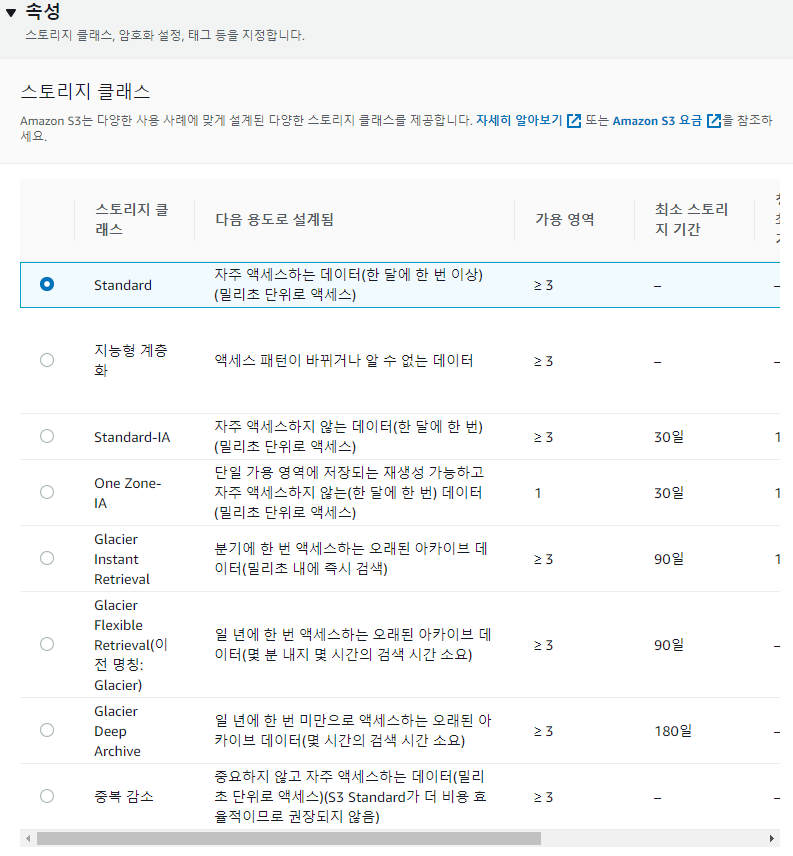The width and height of the screenshot is (793, 856).
Task: Click 90일 in Glacier Instant Retrieval row
Action: coord(669,560)
